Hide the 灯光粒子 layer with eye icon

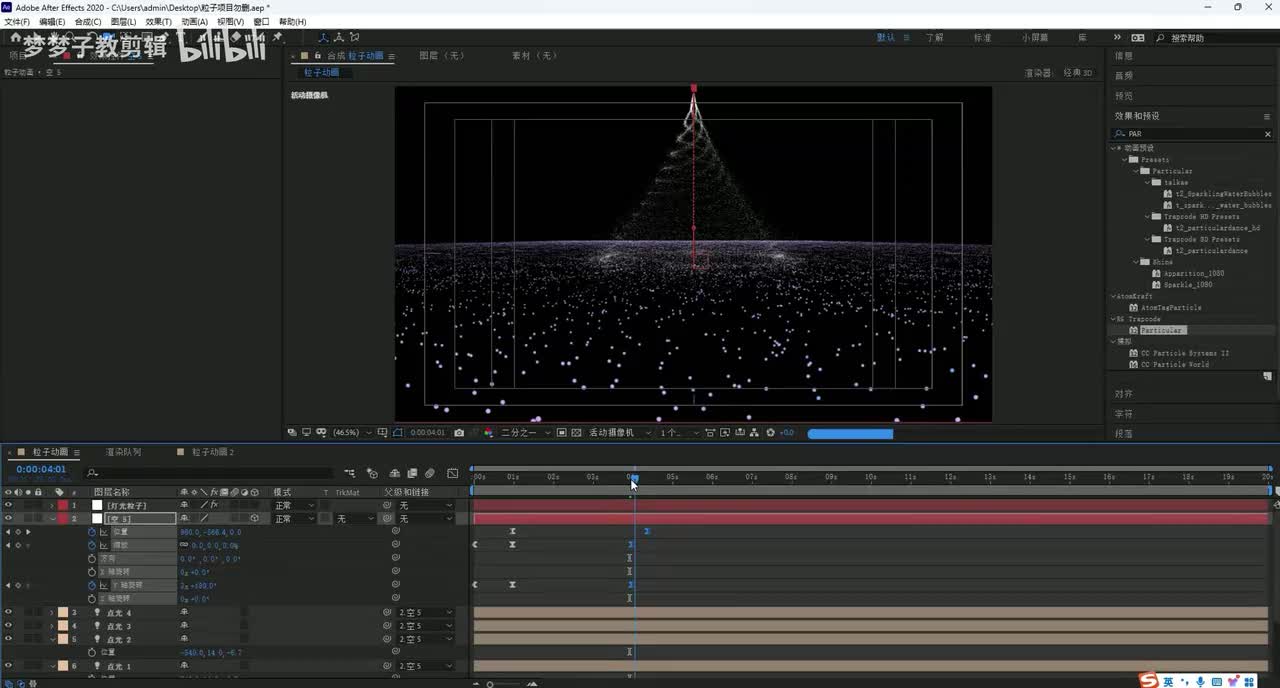click(8, 506)
